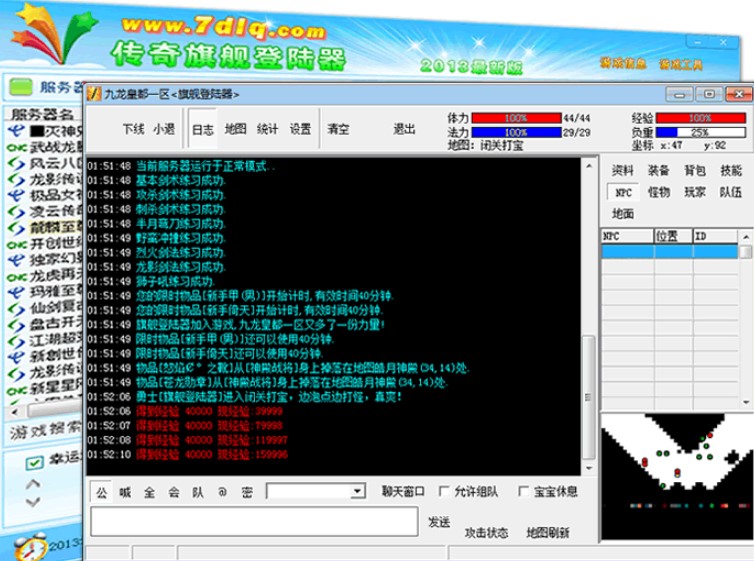
Task: Click the CNC icon beside 开创世 entry
Action: [16, 244]
